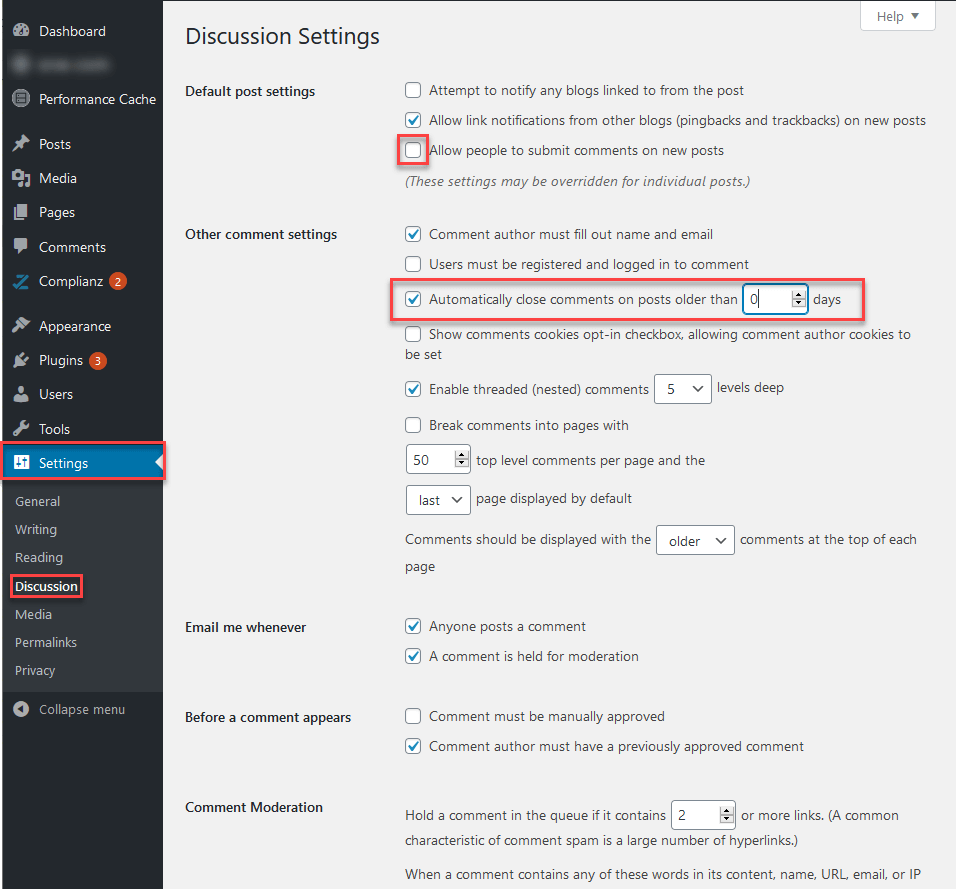This screenshot has width=956, height=889.
Task: Check Allow people to submit comments
Action: click(413, 150)
